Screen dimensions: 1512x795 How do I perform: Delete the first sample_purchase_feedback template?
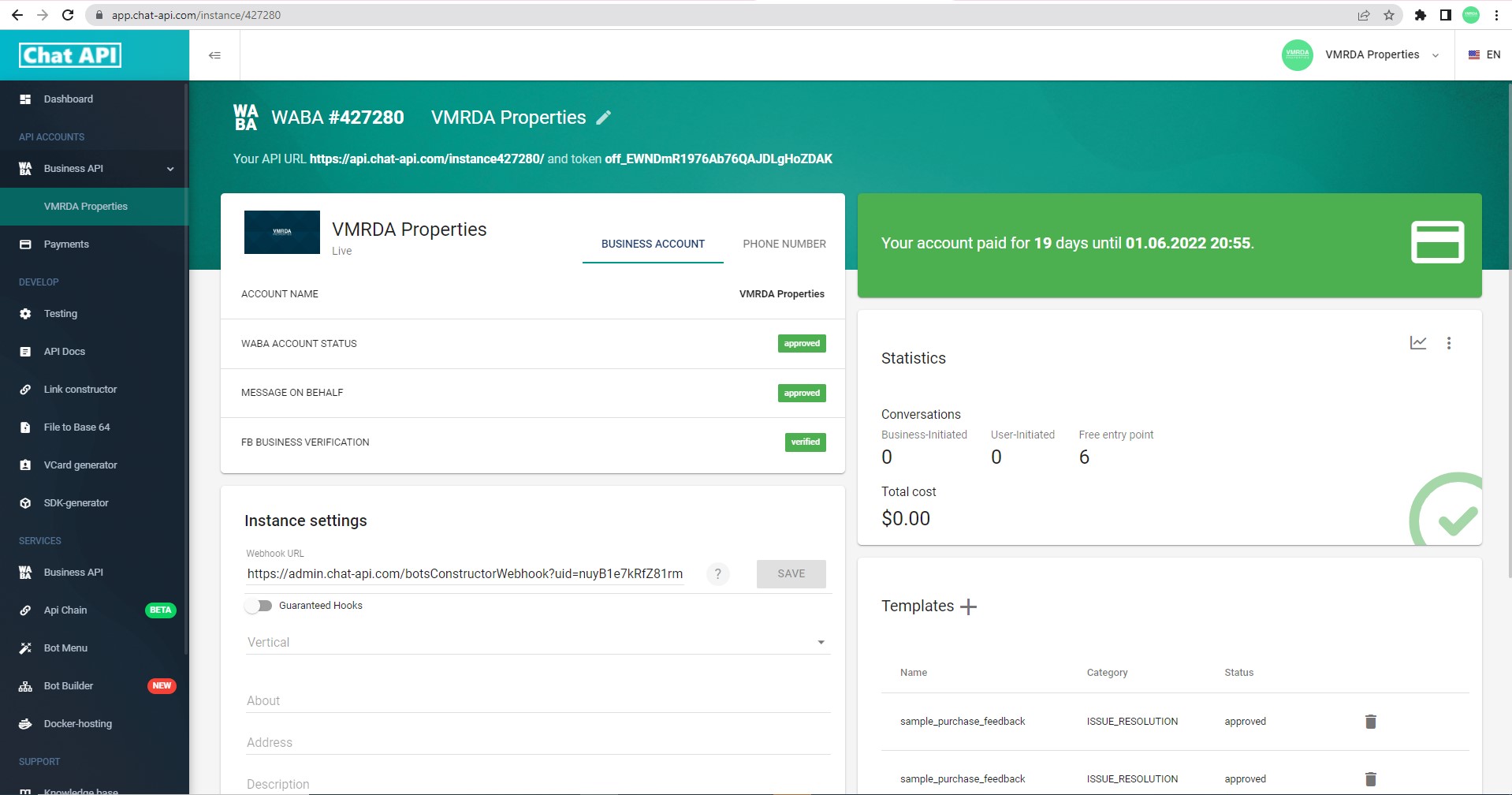click(x=1371, y=722)
